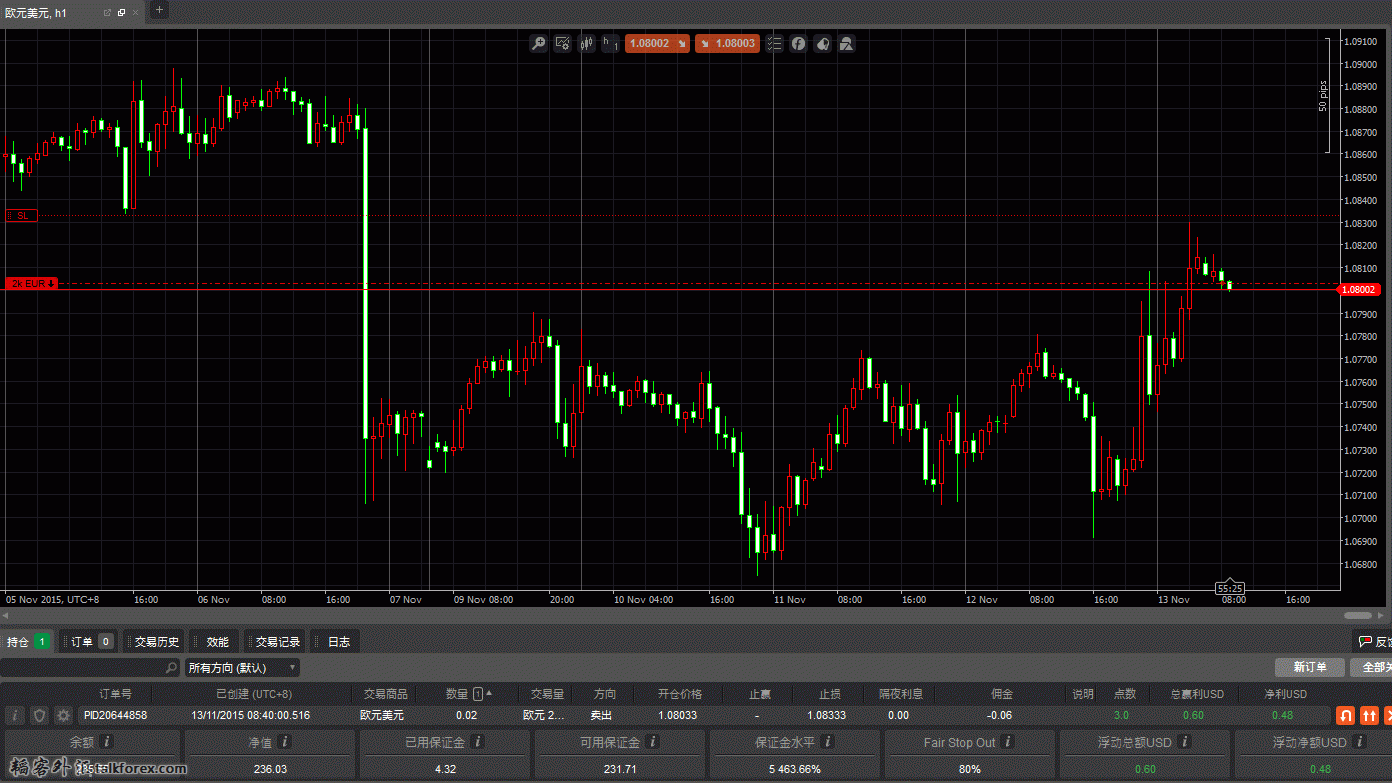
Task: Open gear settings for position PID20644858
Action: click(64, 715)
